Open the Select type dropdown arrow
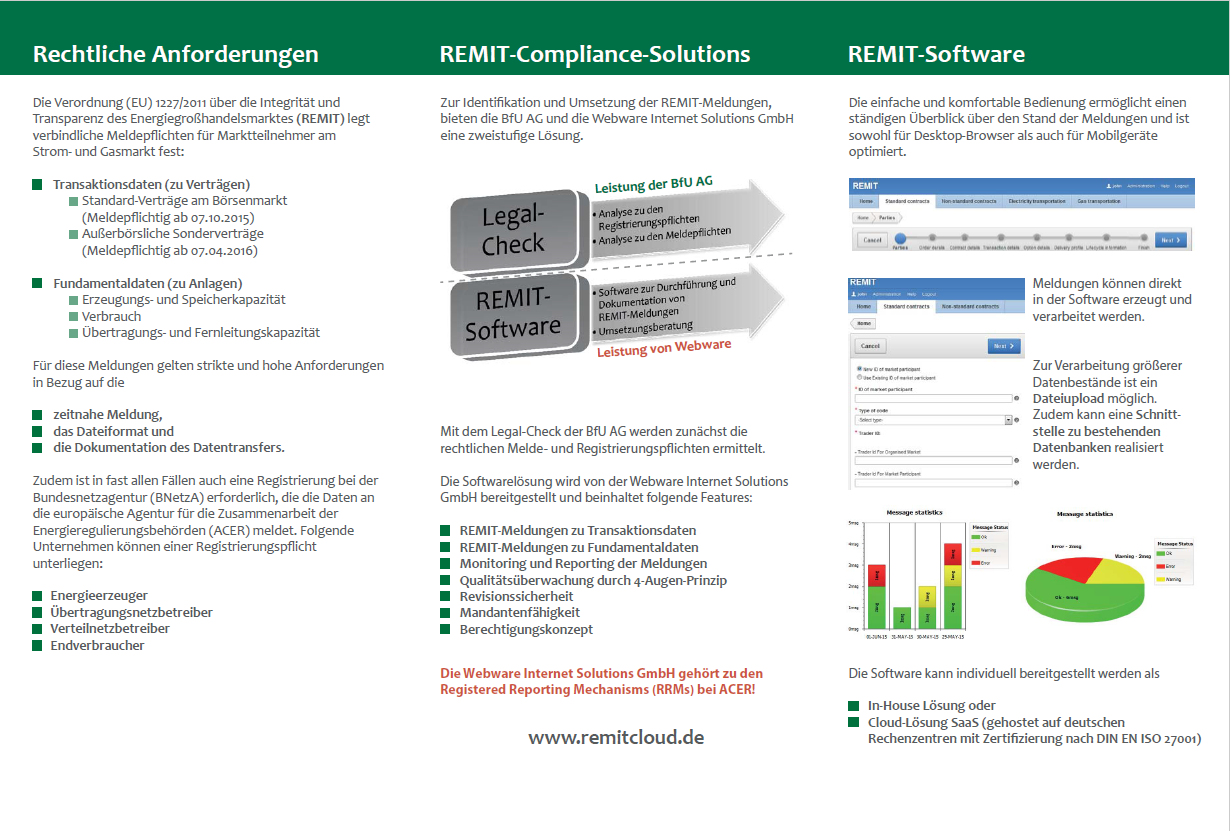Image resolution: width=1230 pixels, height=831 pixels. 1007,421
